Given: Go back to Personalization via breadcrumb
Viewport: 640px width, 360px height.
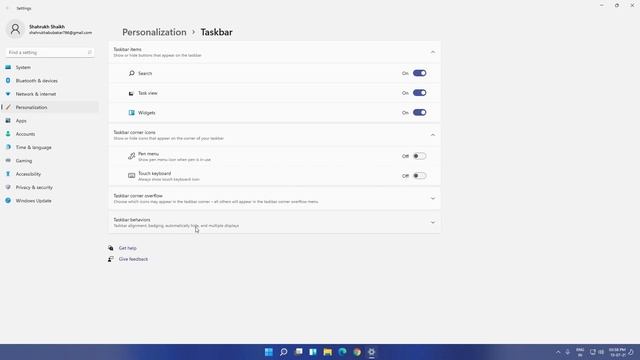Looking at the screenshot, I should click(154, 32).
